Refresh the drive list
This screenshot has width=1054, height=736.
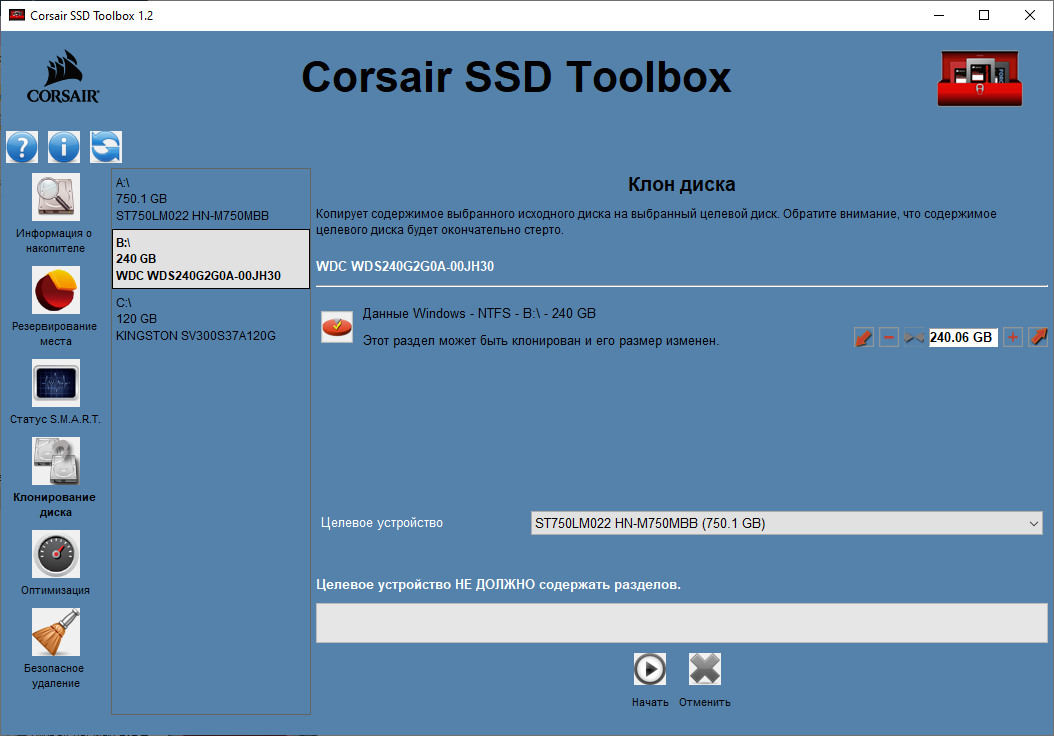click(x=106, y=147)
